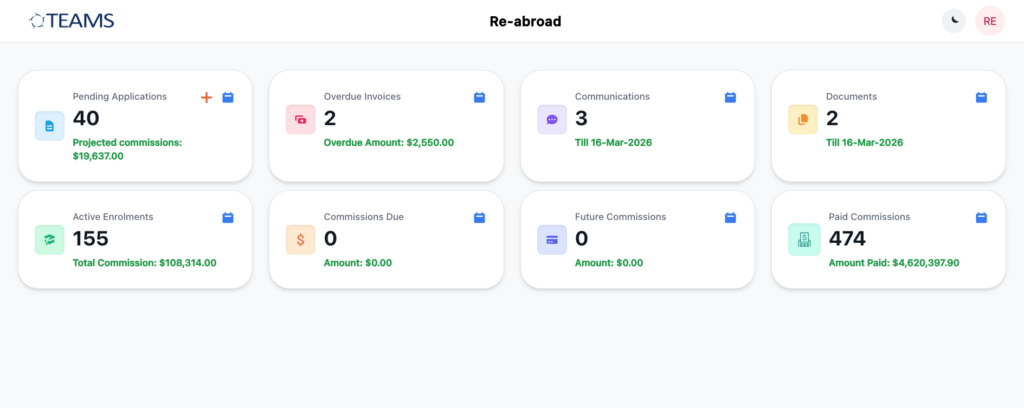
Task: Click the Communications chat bubble icon
Action: coord(552,120)
